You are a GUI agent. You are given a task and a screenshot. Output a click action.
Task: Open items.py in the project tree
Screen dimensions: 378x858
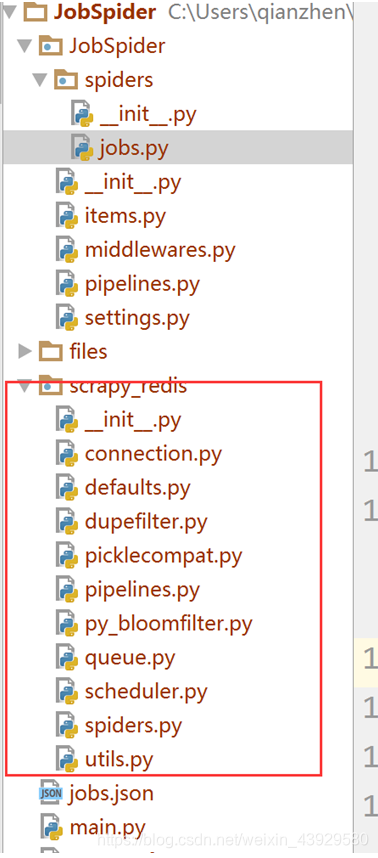125,216
